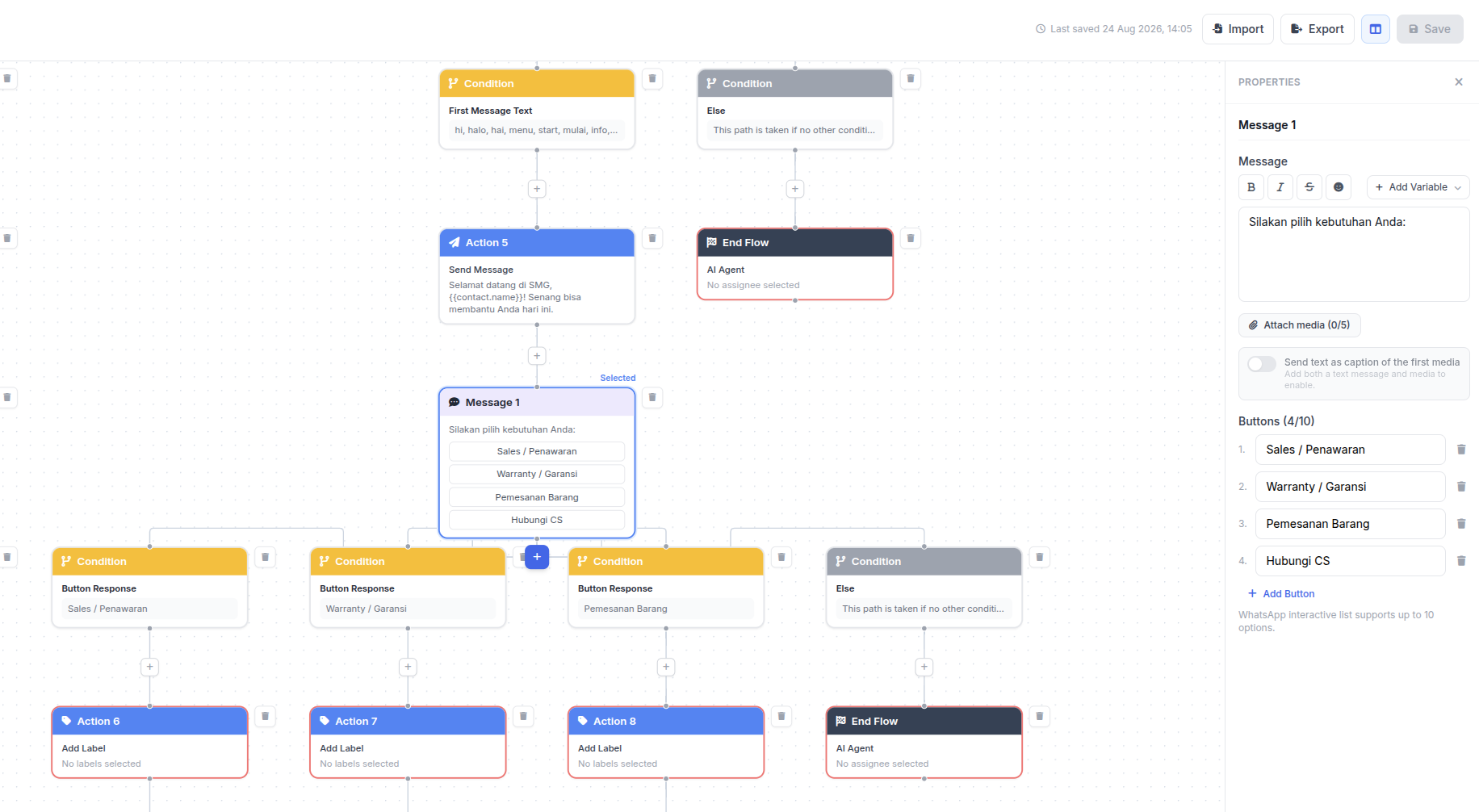Open the Add Variable dropdown
The image size is (1479, 812).
coord(1418,187)
